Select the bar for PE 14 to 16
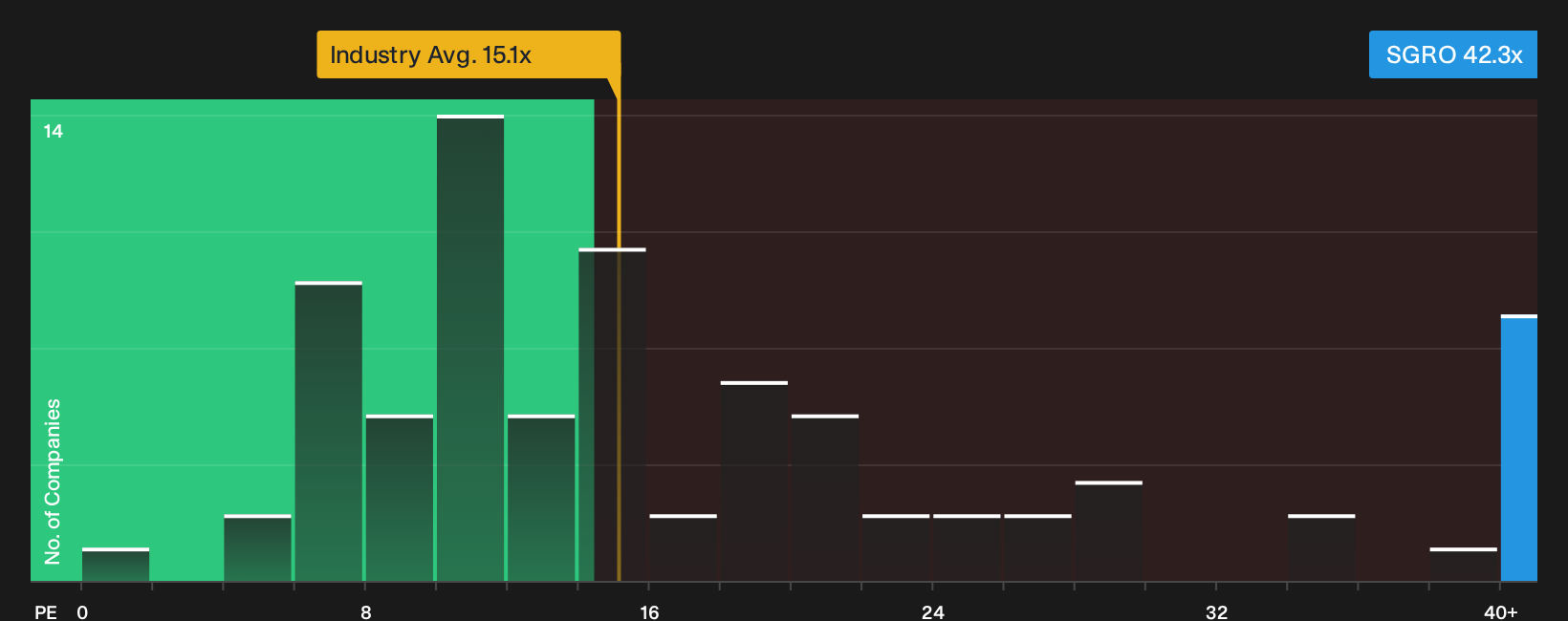The image size is (1568, 621). coord(612,415)
